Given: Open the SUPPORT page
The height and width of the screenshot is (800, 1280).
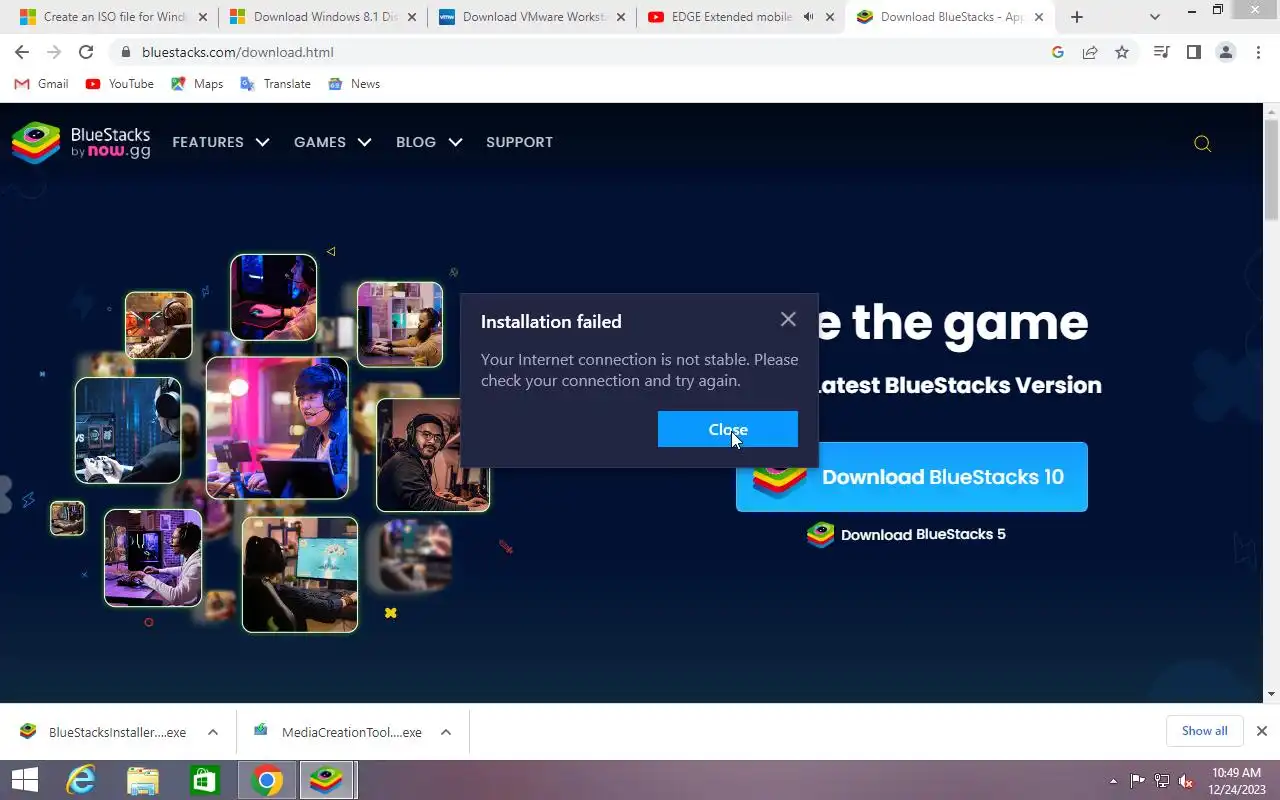Looking at the screenshot, I should tap(519, 142).
